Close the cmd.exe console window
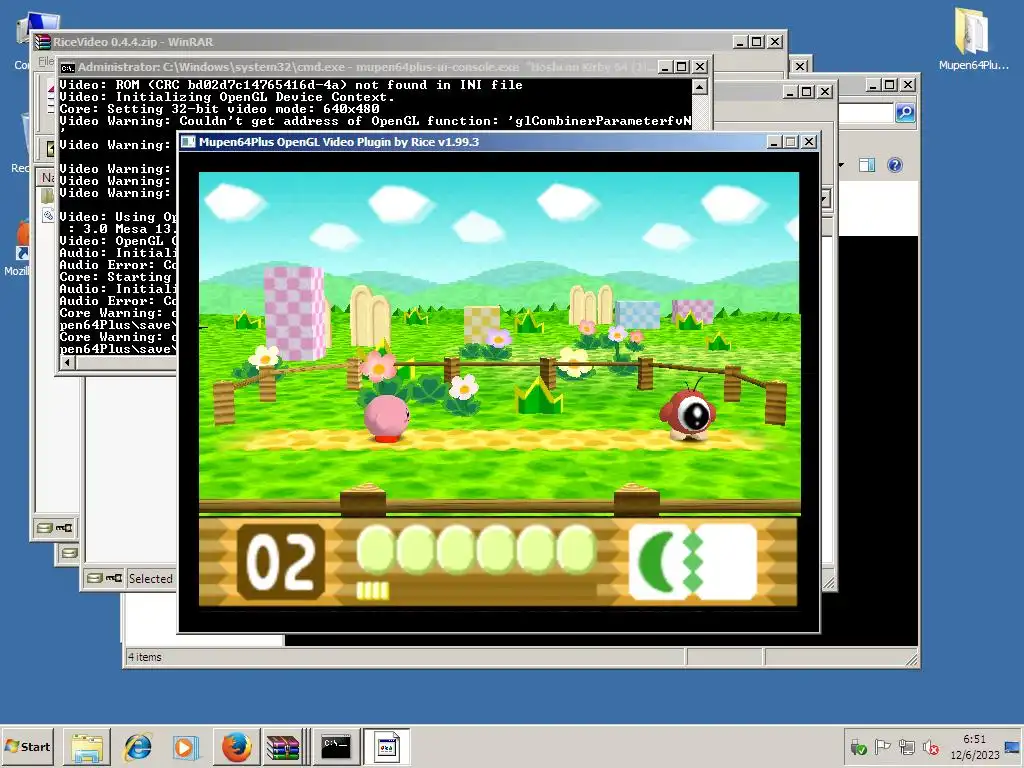This screenshot has width=1024, height=768. (x=699, y=67)
